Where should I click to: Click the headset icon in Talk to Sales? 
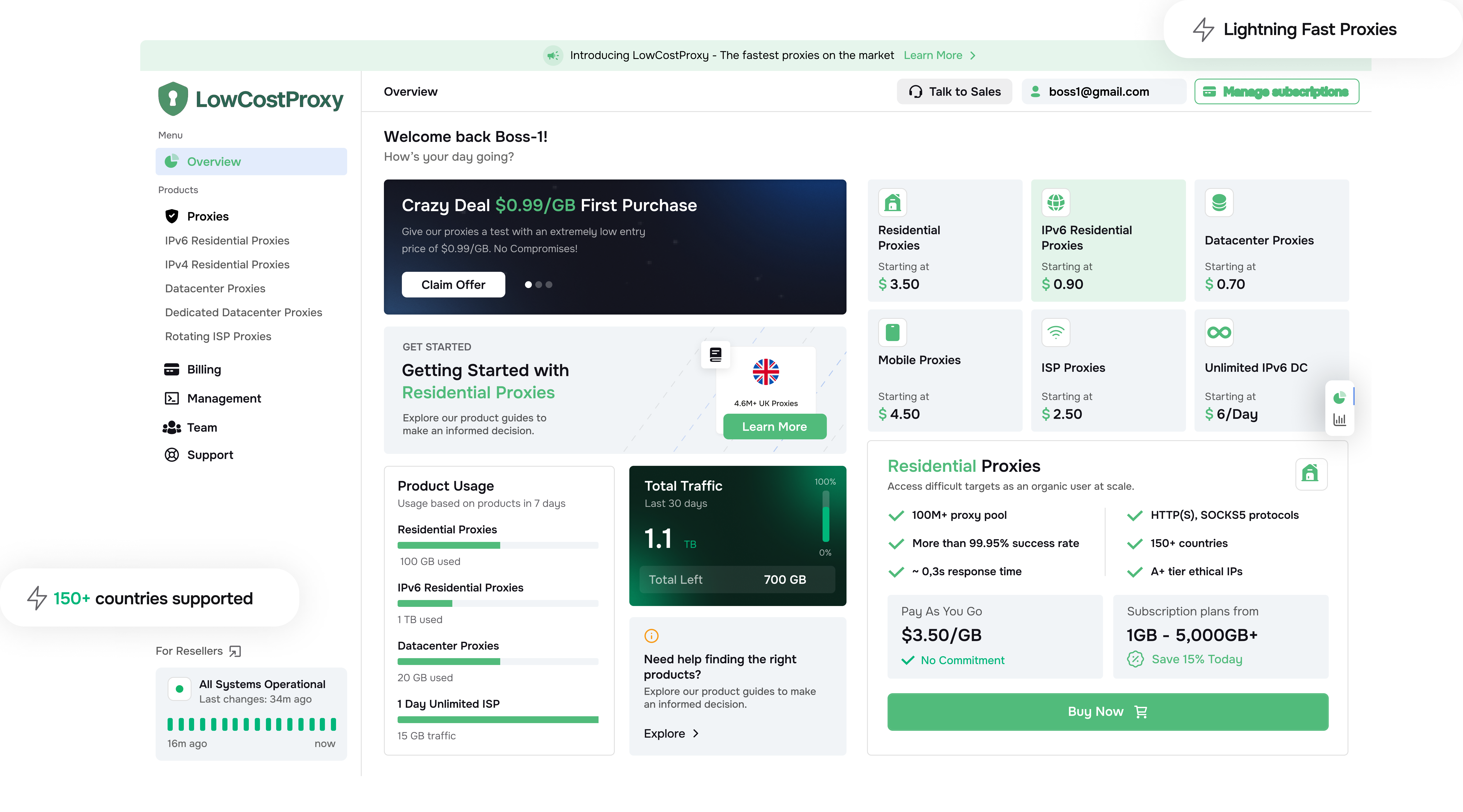916,91
